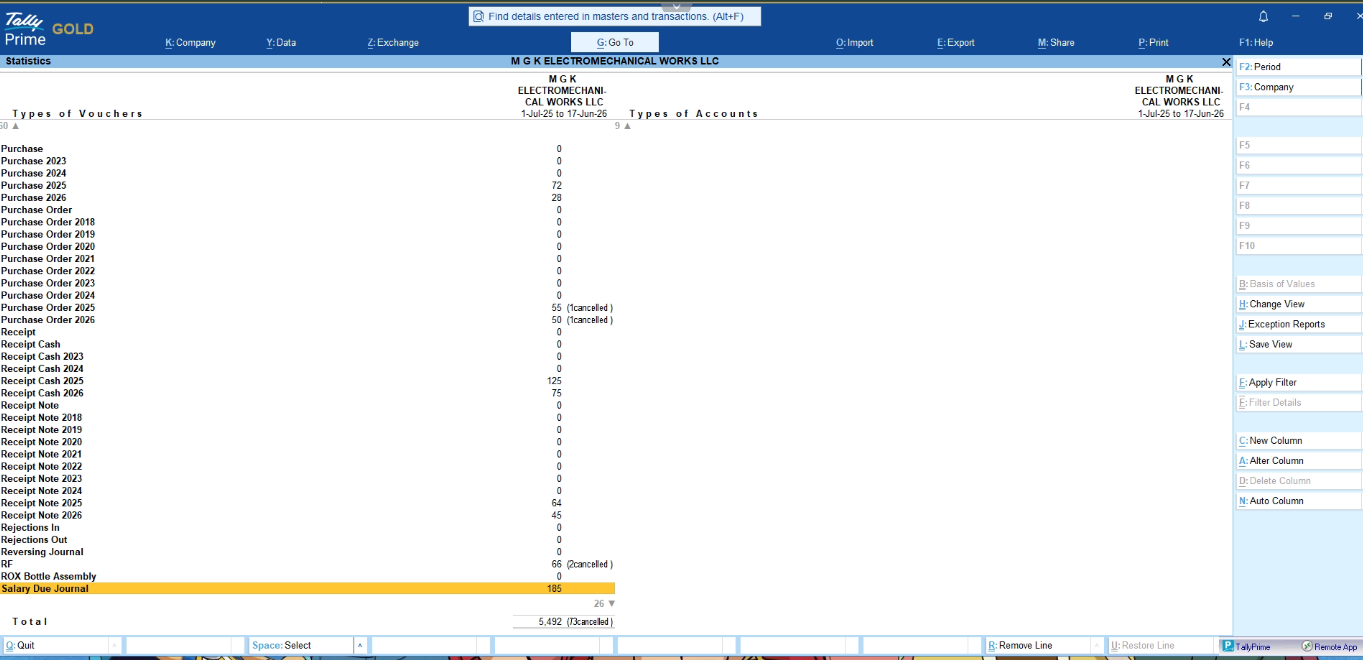Click C: New Column button

click(1298, 440)
